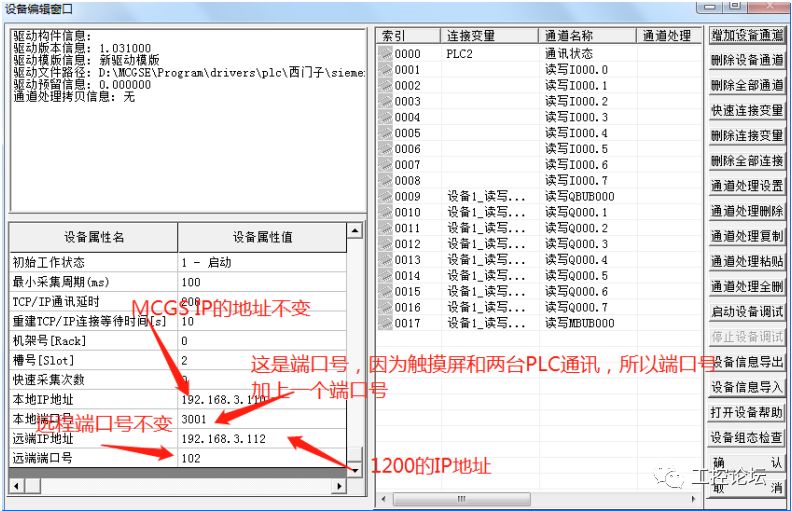Click 删除设备通道 button
This screenshot has height=511, width=792.
tap(747, 60)
